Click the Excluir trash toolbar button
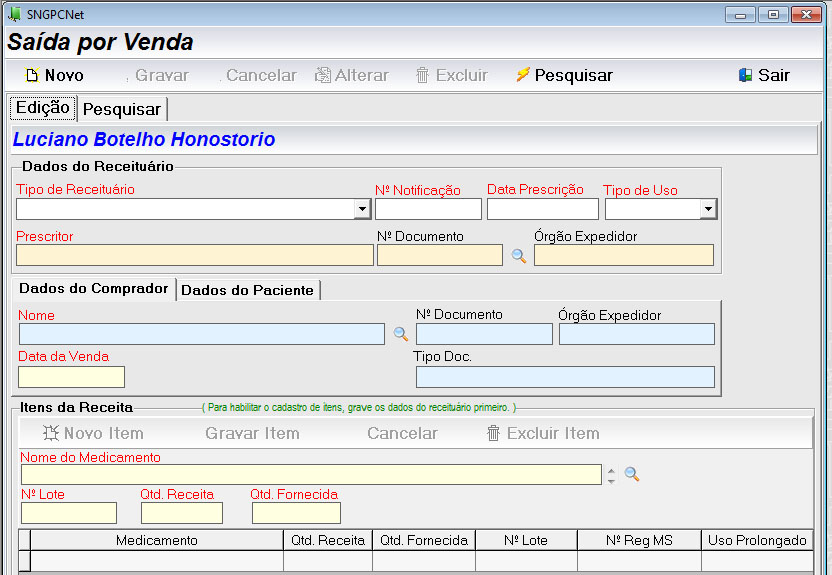Image resolution: width=832 pixels, height=575 pixels. tap(451, 75)
